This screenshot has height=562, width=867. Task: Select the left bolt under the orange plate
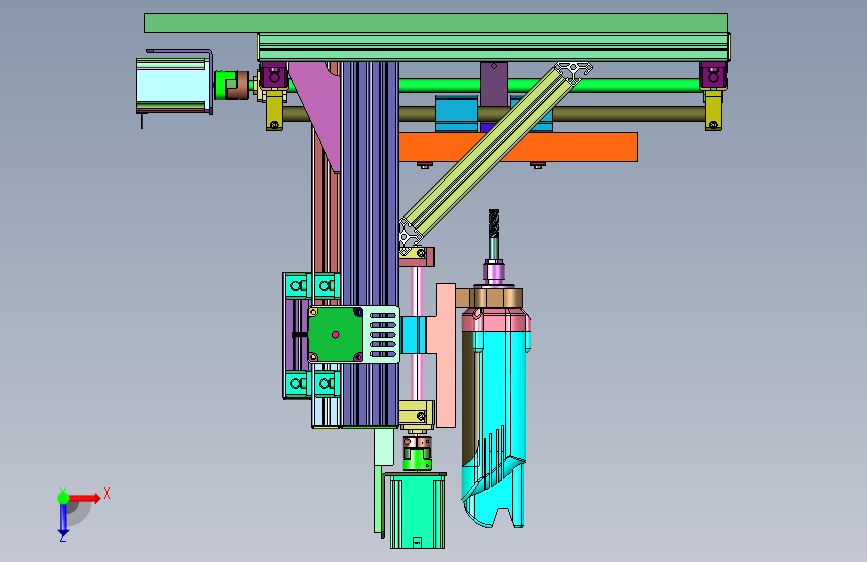[x=424, y=165]
